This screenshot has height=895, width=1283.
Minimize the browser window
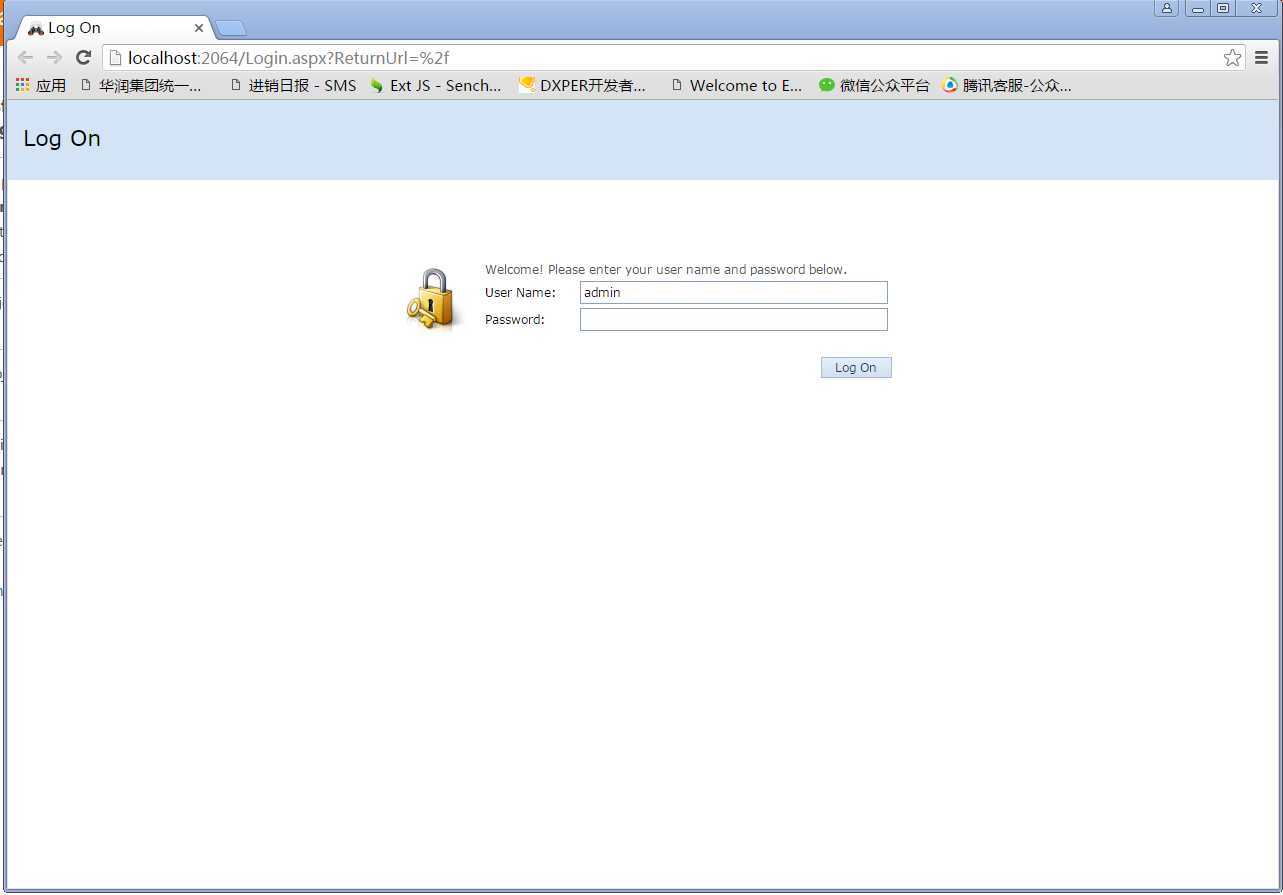[1197, 8]
